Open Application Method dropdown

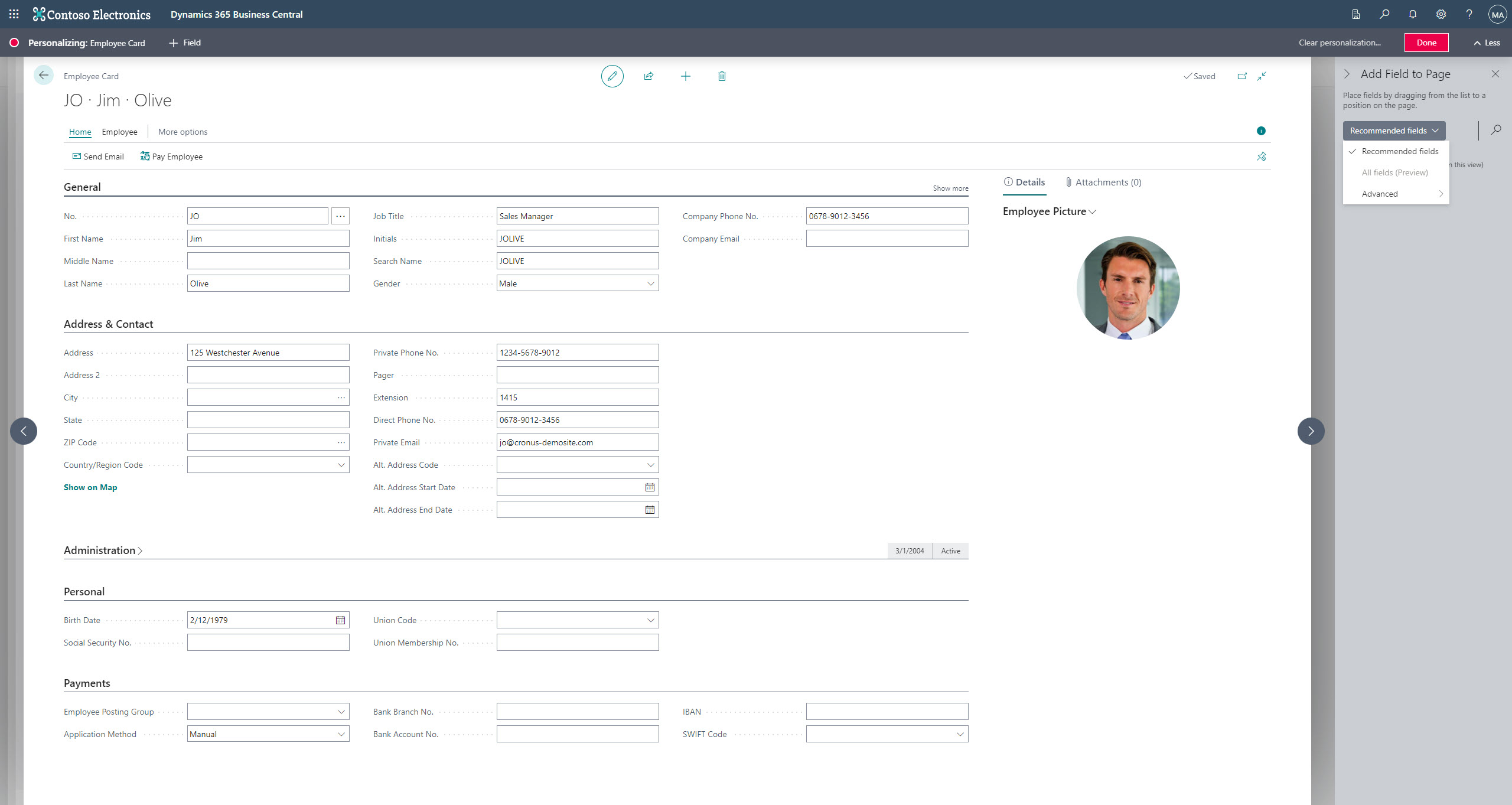341,734
